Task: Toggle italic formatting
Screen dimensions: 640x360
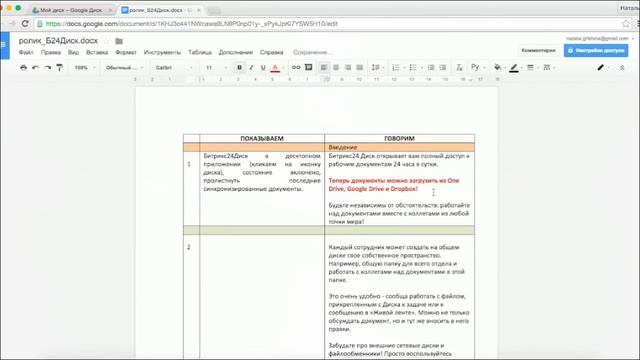Action: click(251, 67)
